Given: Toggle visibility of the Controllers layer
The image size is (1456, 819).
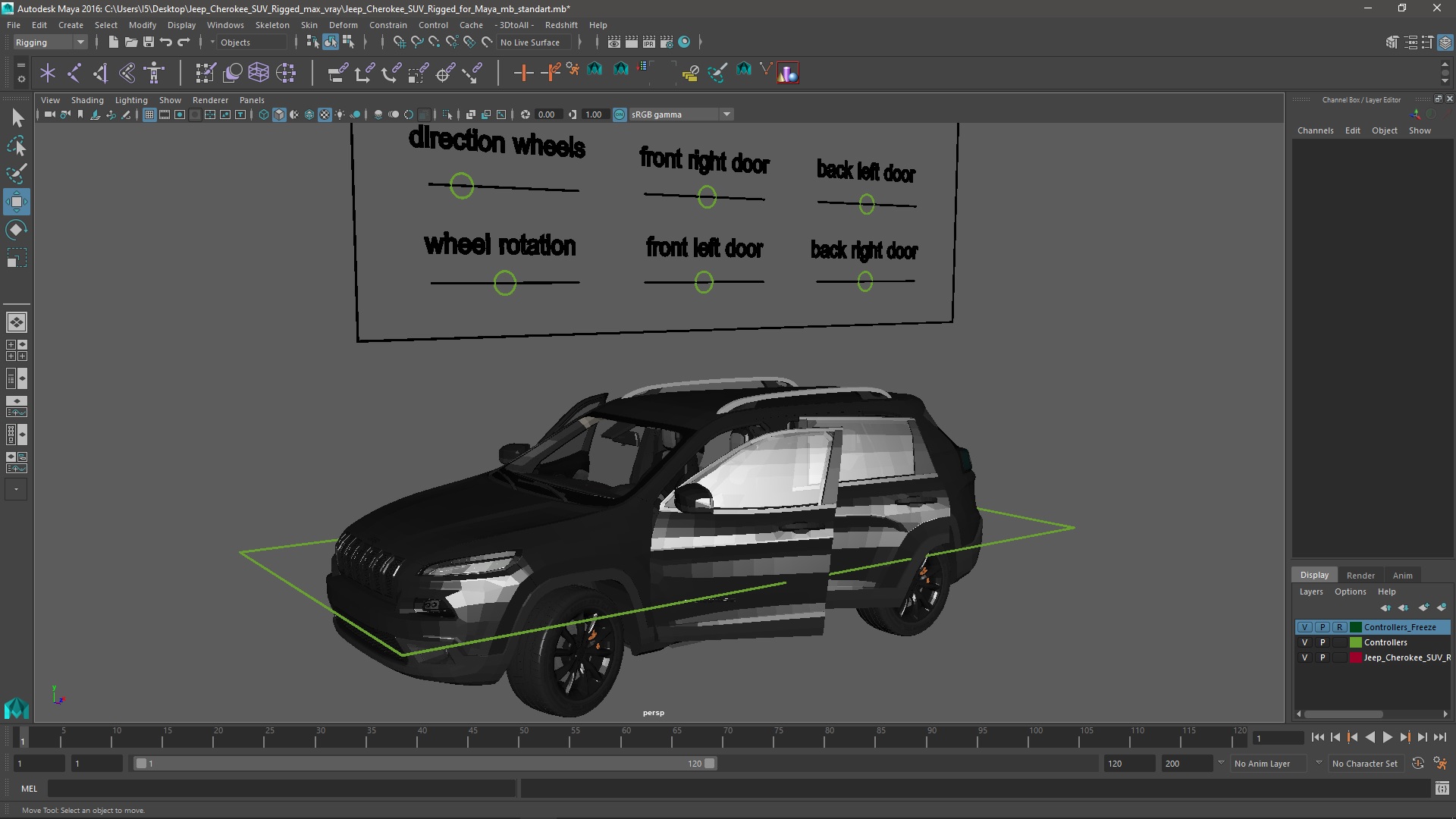Looking at the screenshot, I should [x=1304, y=642].
